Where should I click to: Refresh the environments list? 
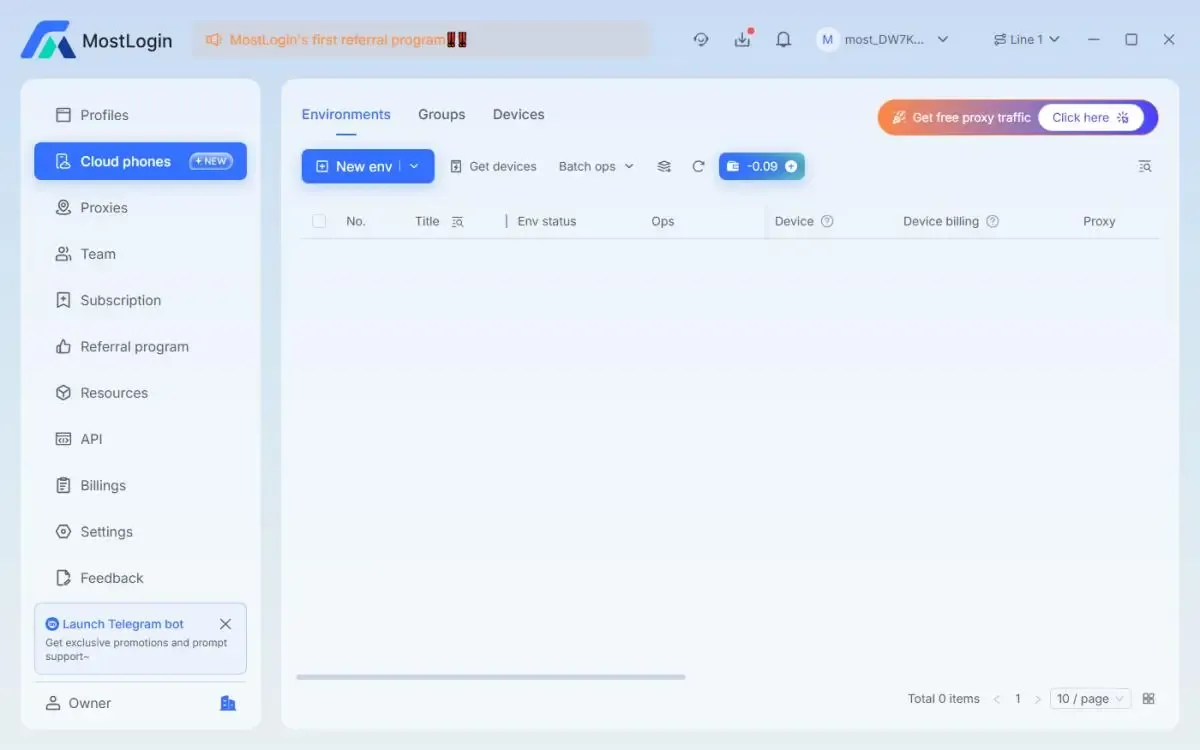click(698, 166)
